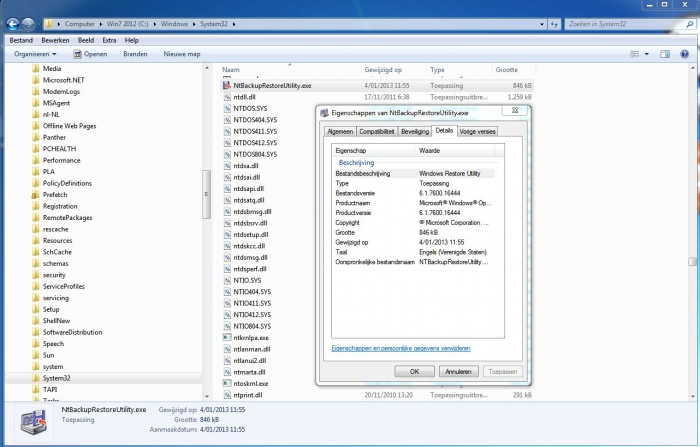Viewport: 700px width, 447px height.
Task: Open the Extra menu
Action: tap(109, 40)
